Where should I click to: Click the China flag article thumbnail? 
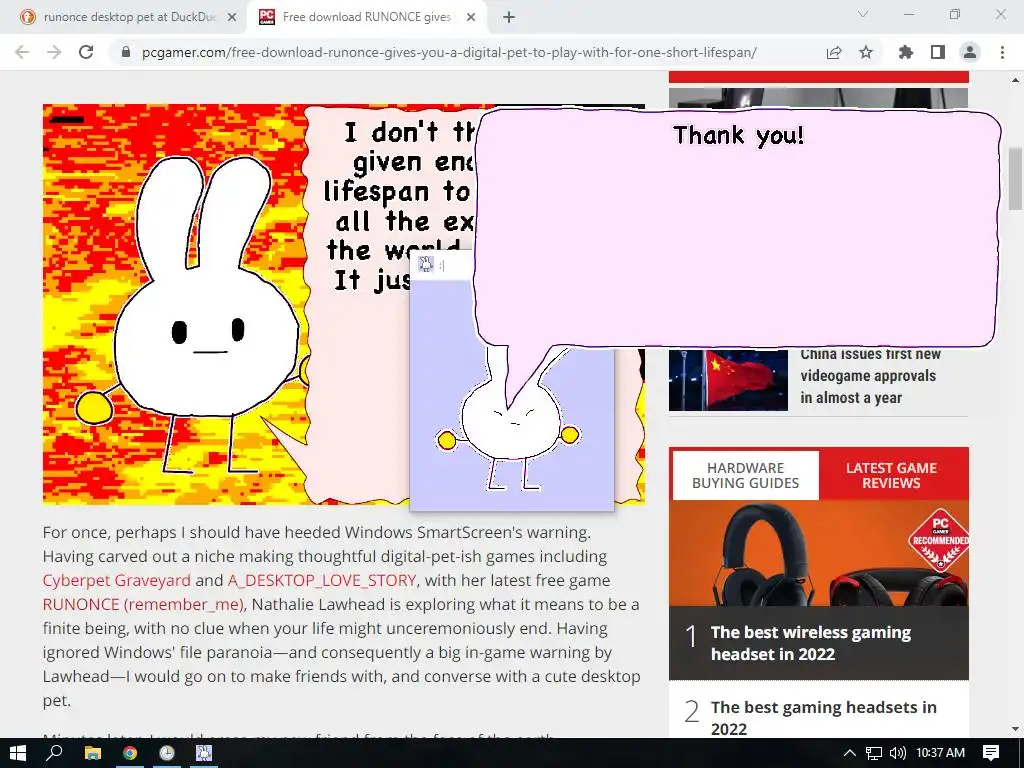click(x=728, y=380)
